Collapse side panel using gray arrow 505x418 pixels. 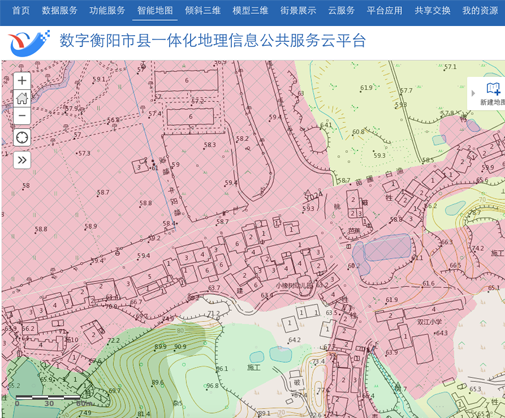click(473, 93)
